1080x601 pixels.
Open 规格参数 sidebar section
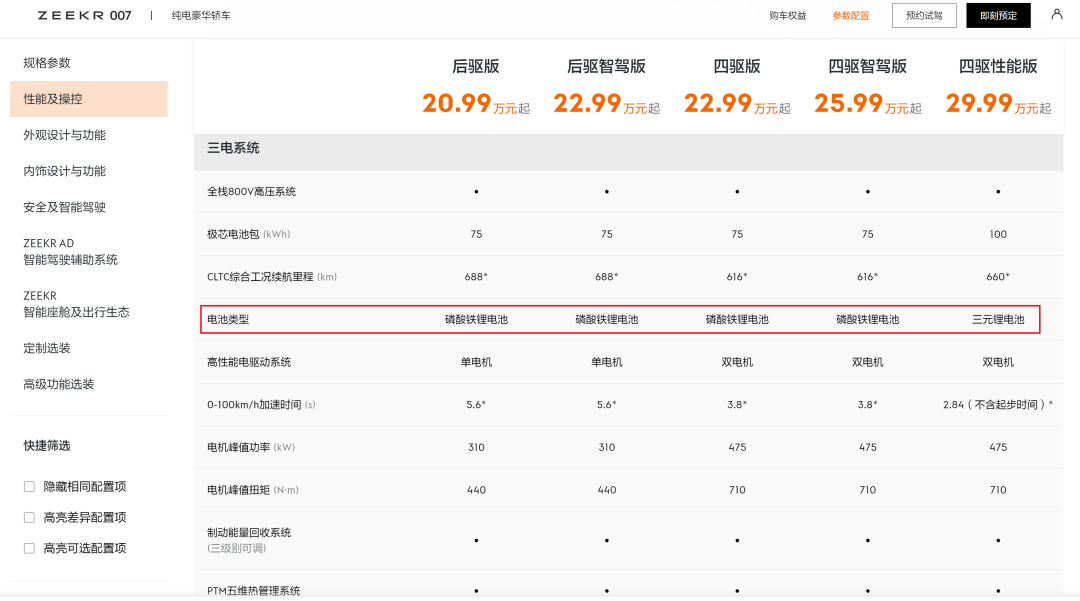47,63
